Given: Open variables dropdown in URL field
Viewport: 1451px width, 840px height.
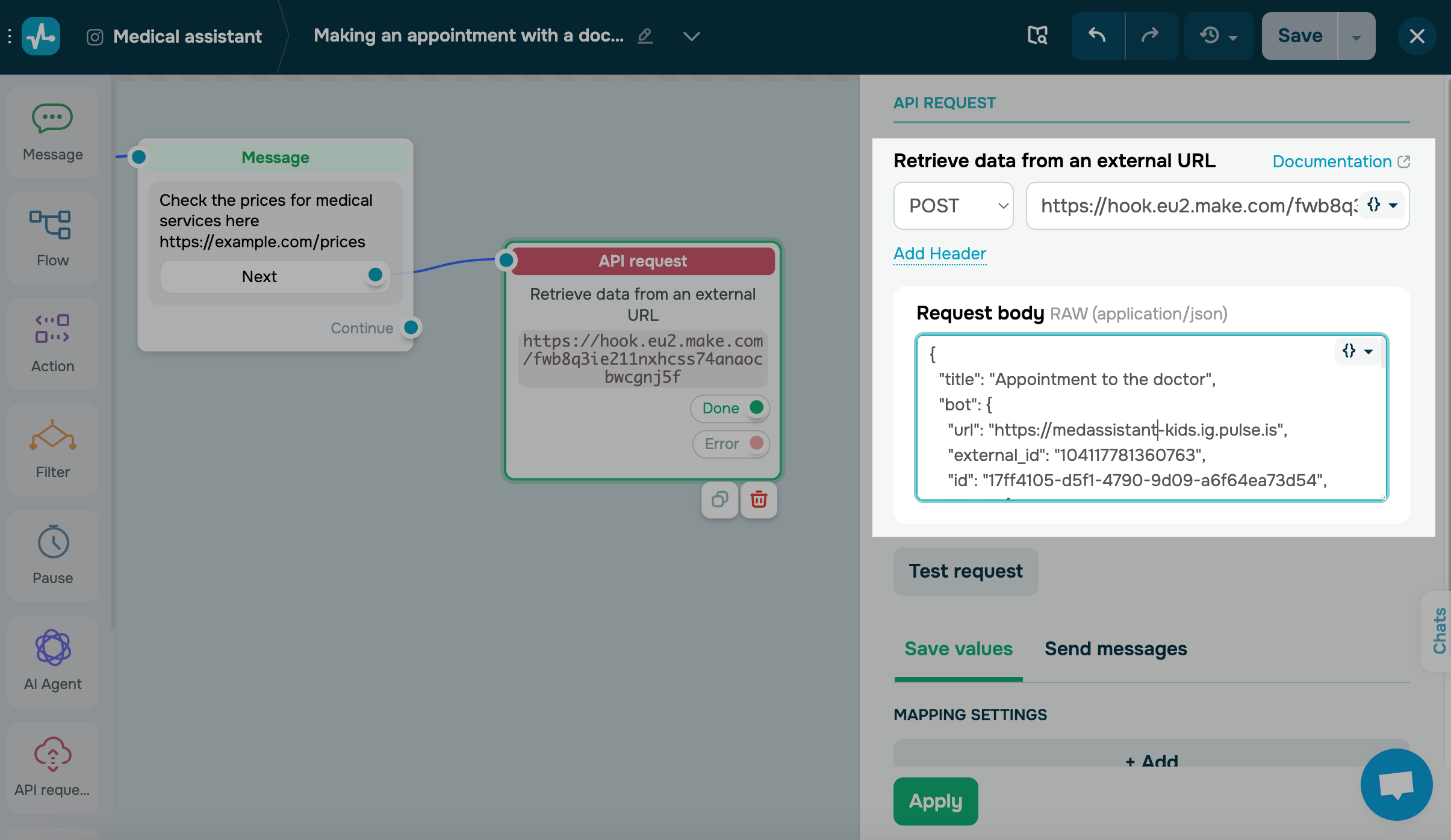Looking at the screenshot, I should coord(1382,205).
